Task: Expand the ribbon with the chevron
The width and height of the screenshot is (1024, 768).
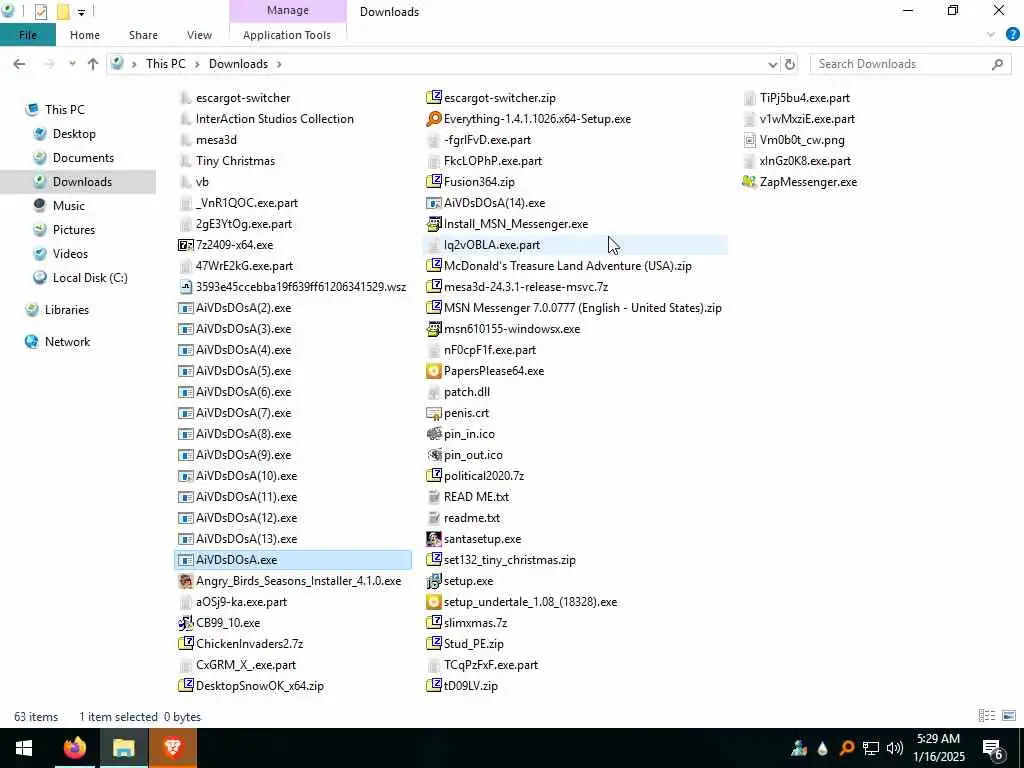Action: (x=991, y=35)
